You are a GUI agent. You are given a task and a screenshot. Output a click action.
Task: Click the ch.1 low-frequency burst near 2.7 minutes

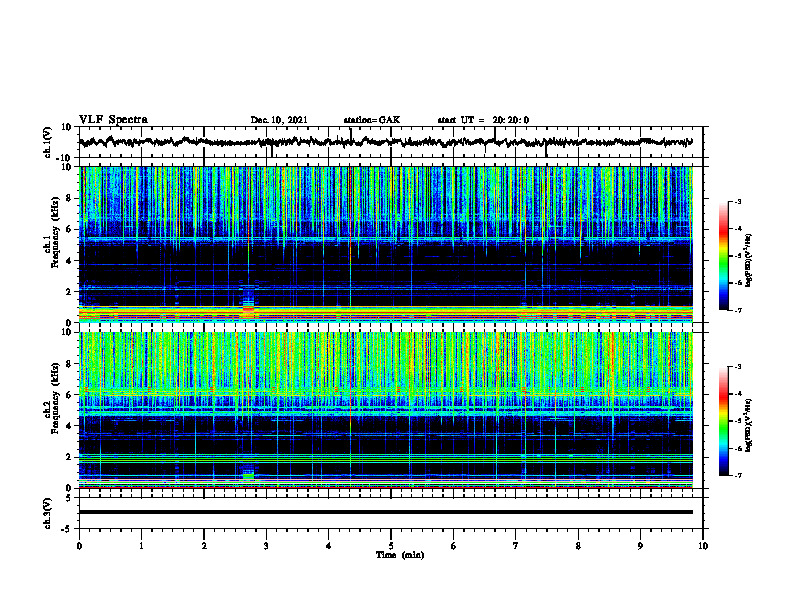249,303
